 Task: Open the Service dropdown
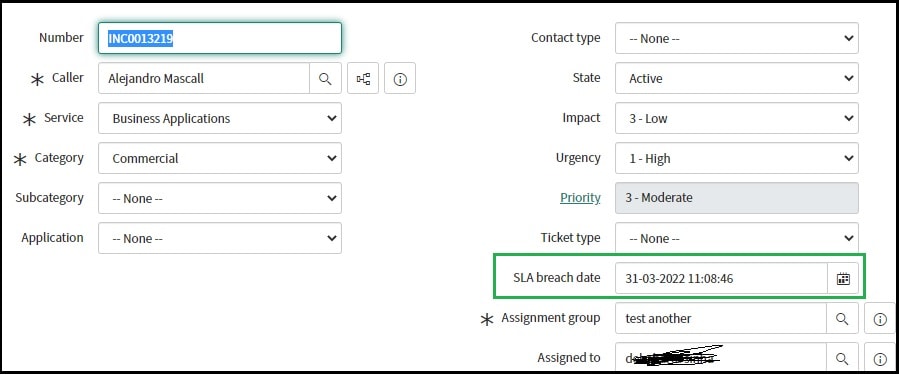(x=220, y=118)
